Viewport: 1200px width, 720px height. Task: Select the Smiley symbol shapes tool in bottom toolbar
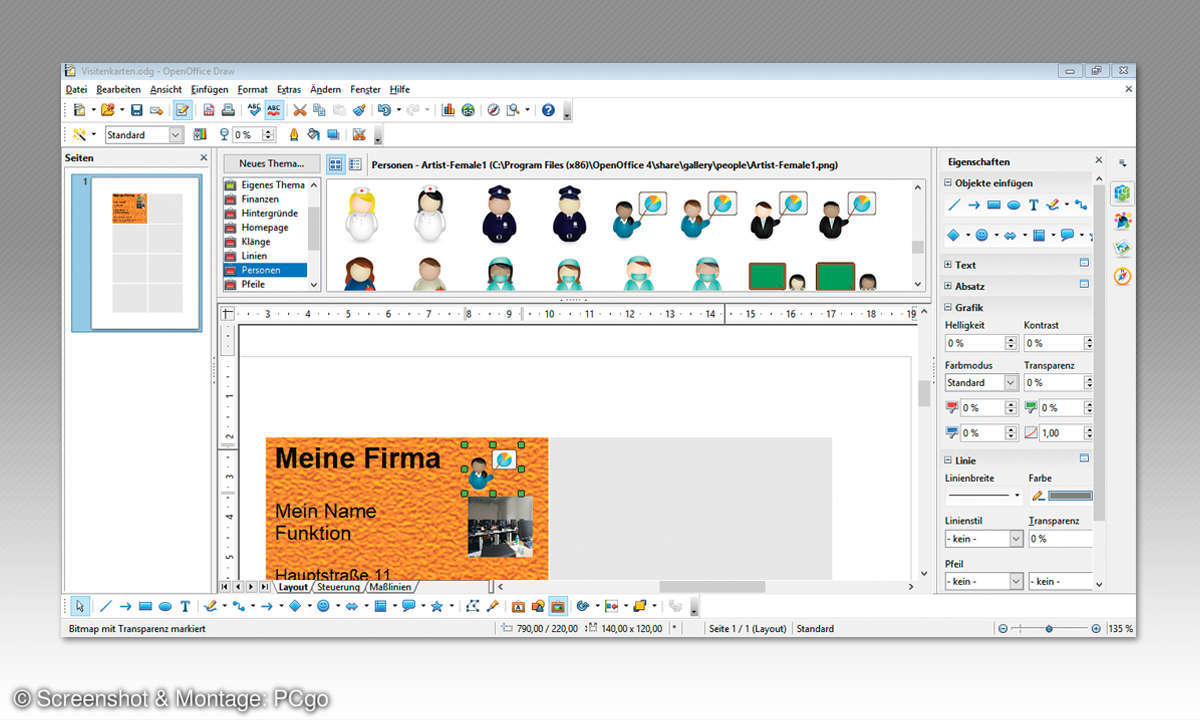click(x=323, y=606)
